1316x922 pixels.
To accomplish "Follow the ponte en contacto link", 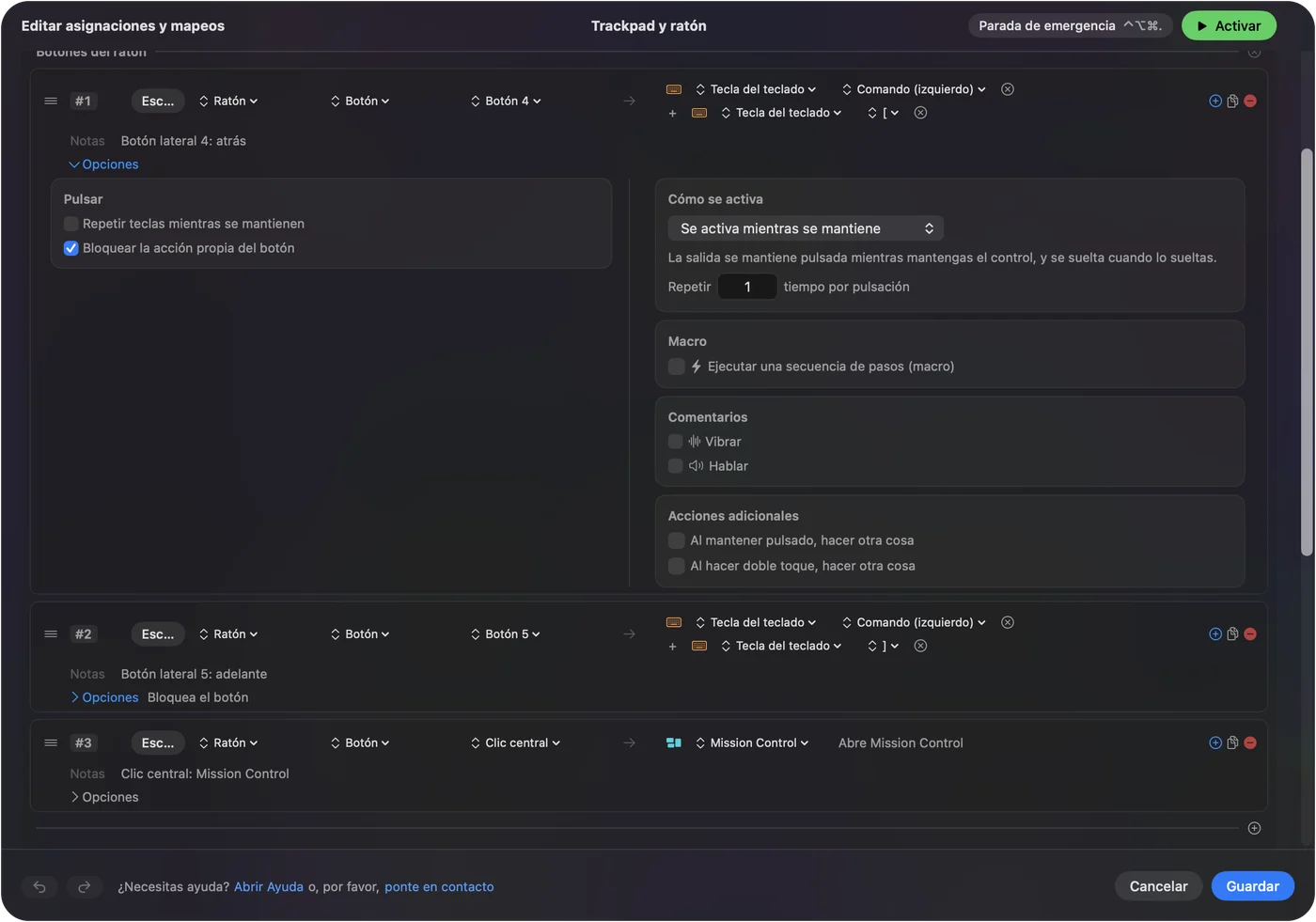I will 439,886.
